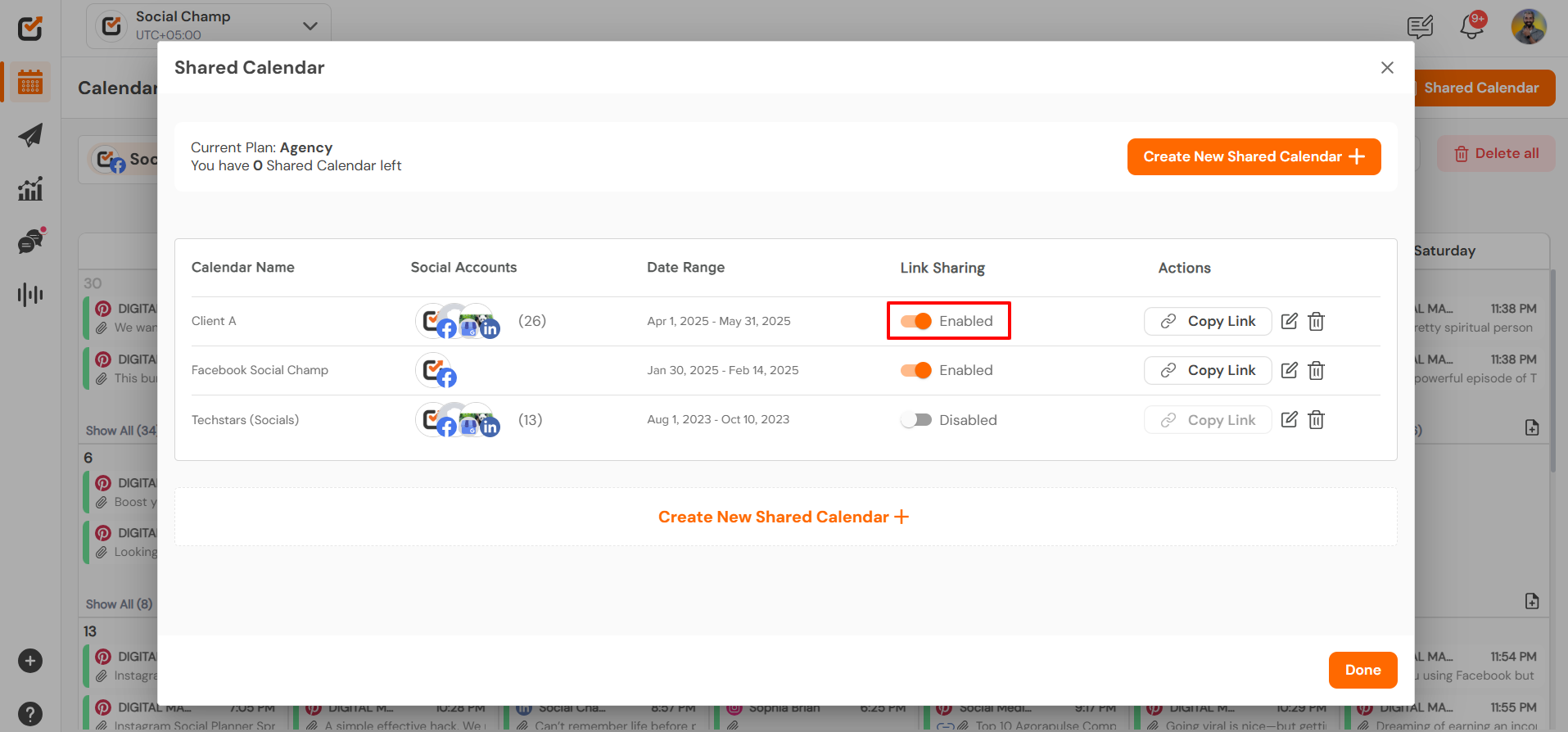
Task: Click the (26) accounts count
Action: 532,321
